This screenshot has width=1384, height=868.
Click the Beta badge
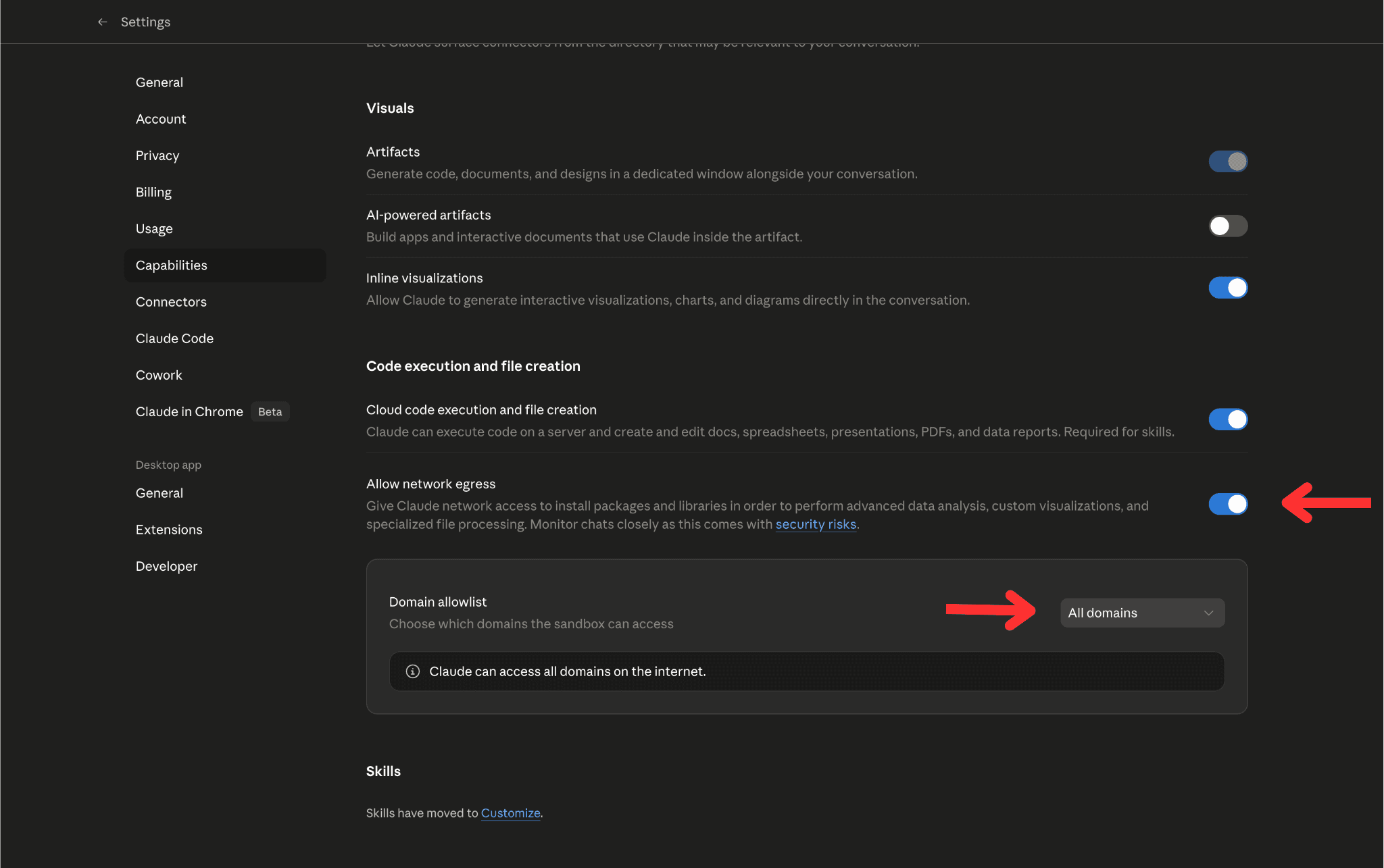coord(270,411)
